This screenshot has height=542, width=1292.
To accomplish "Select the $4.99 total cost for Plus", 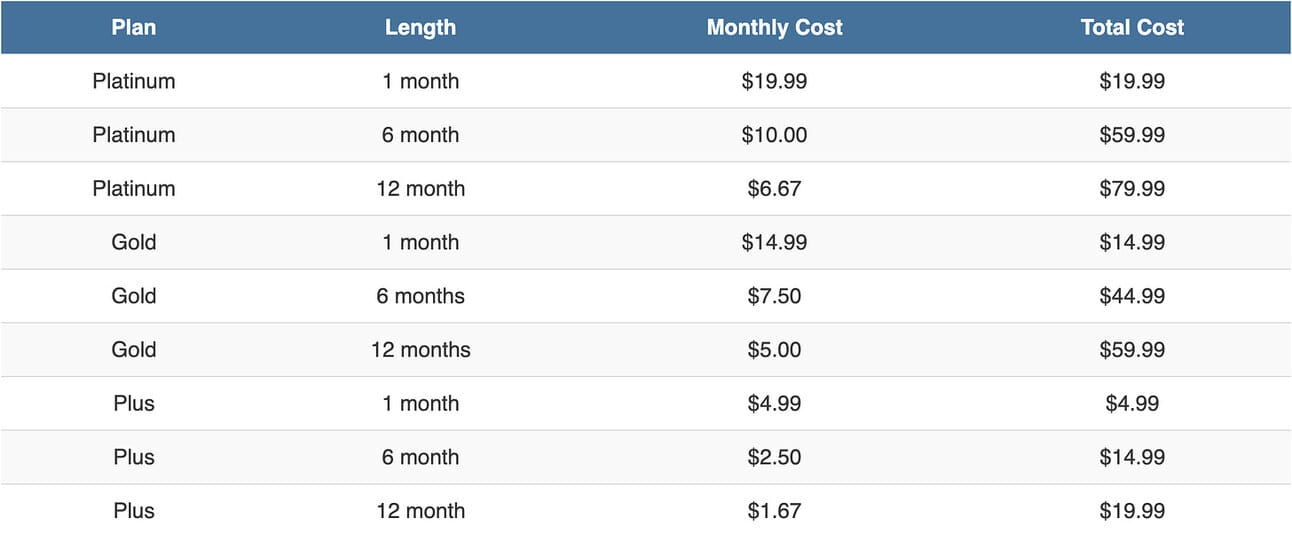I will [x=1132, y=404].
